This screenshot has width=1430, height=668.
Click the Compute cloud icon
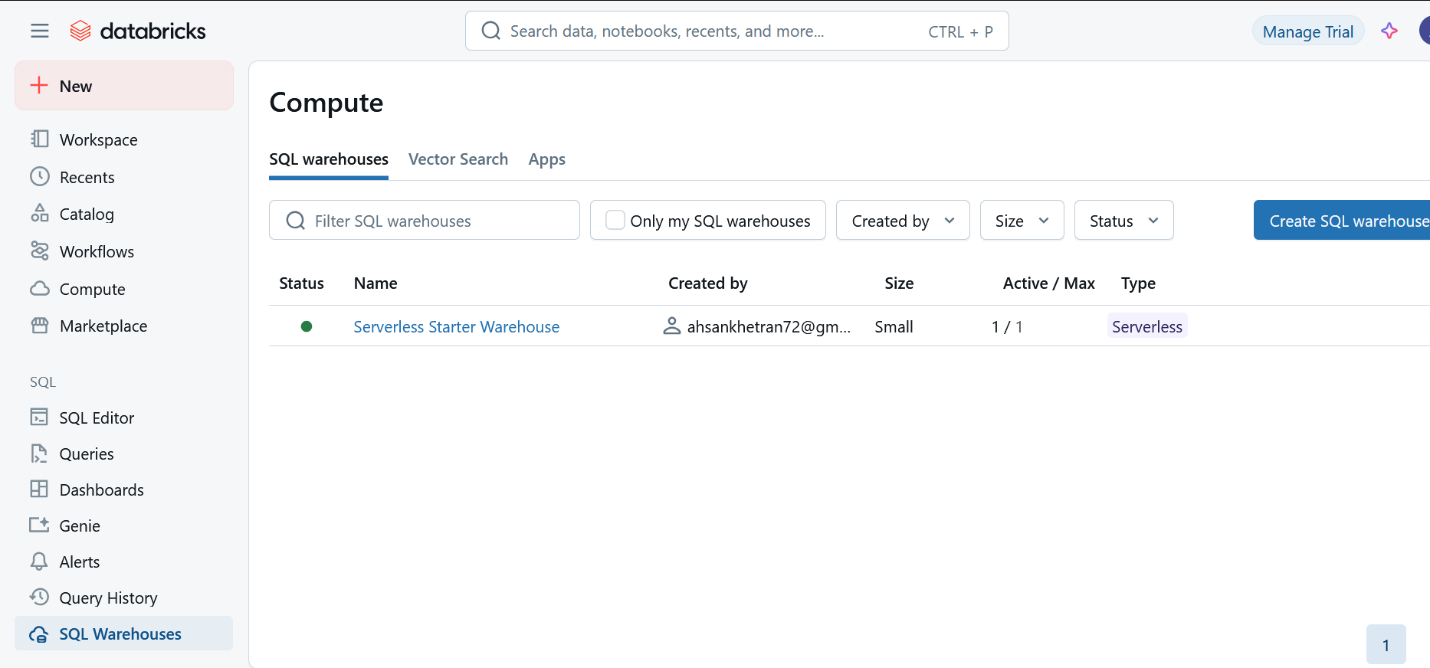click(x=40, y=289)
